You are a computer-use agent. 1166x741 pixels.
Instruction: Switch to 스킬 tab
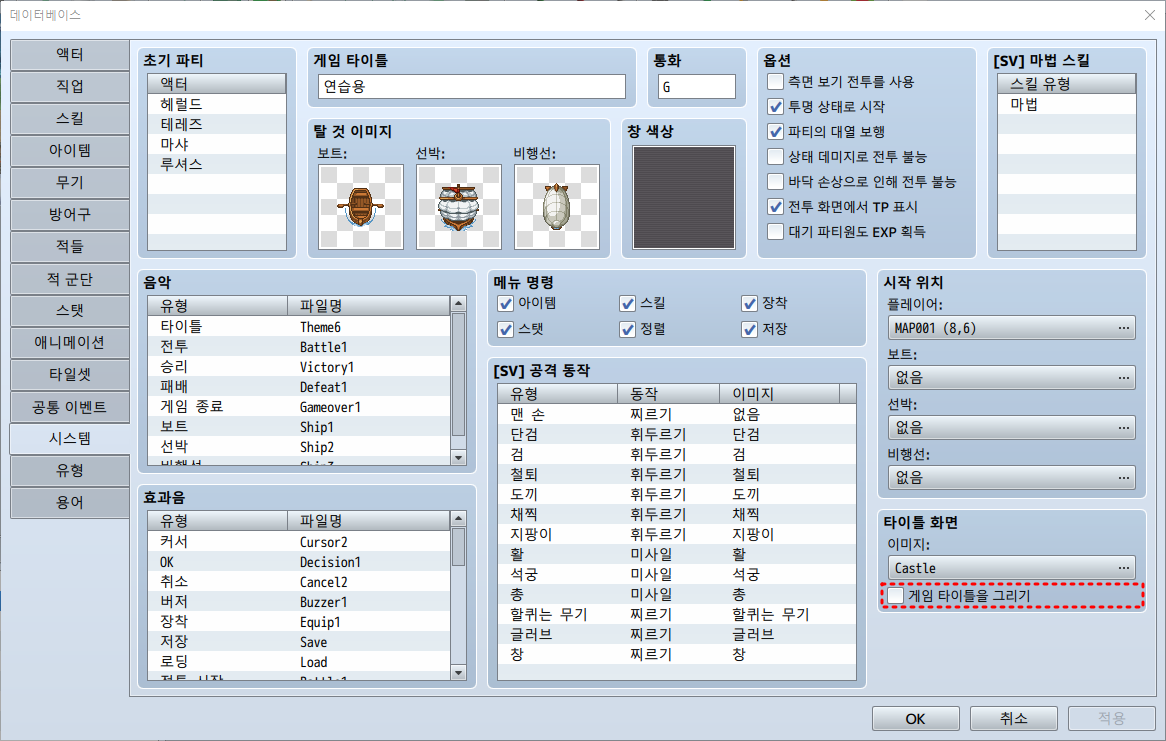click(x=70, y=118)
